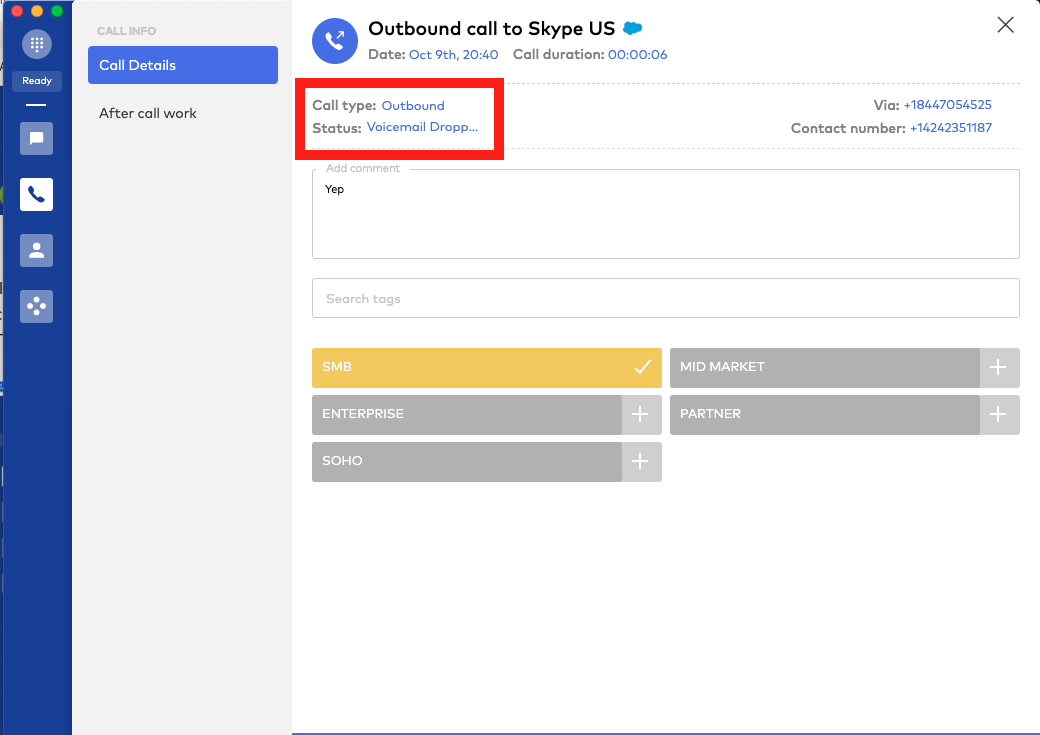Add the SOHO tag with plus

[x=641, y=462]
